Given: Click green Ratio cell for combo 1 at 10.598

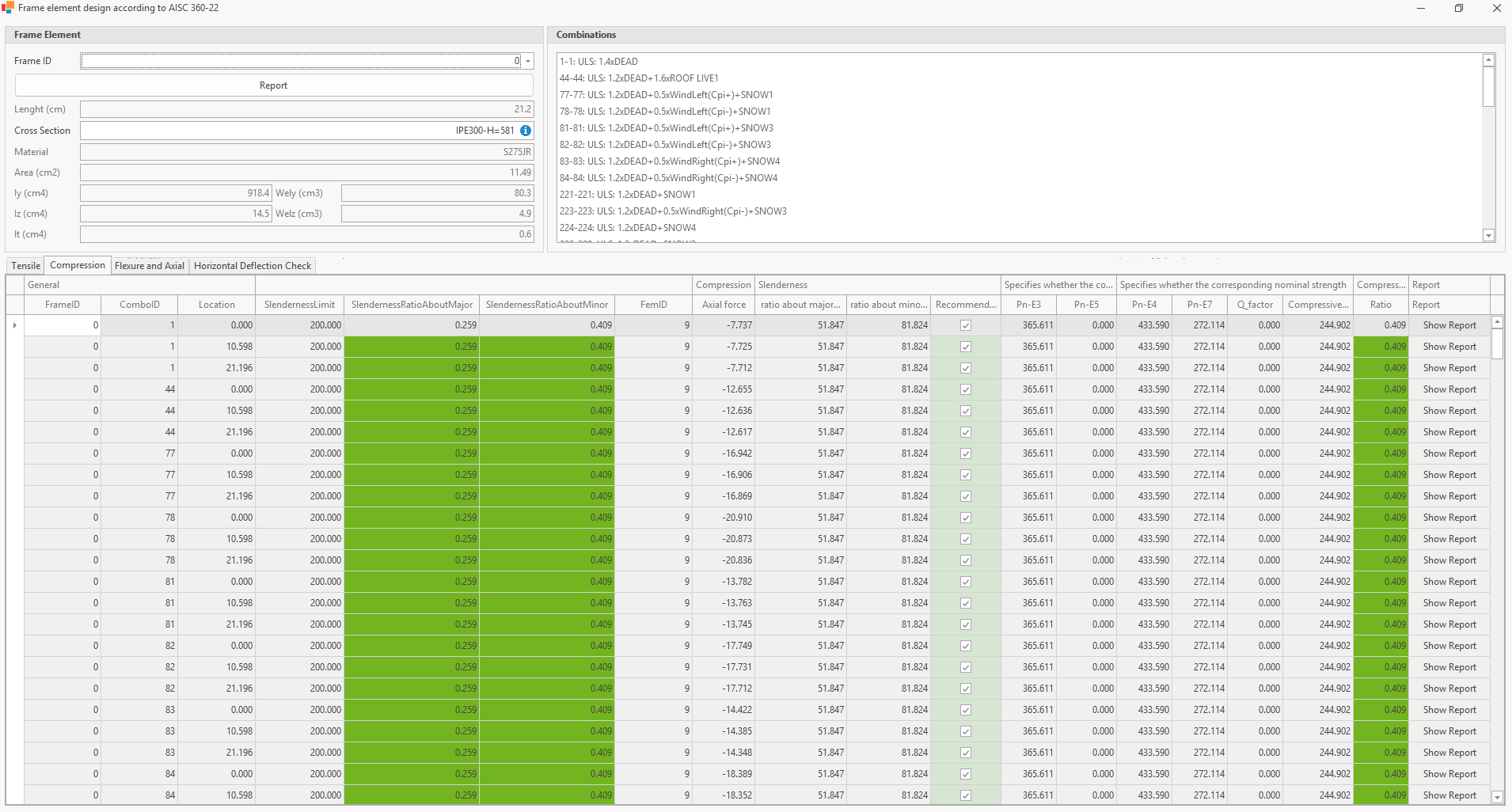Looking at the screenshot, I should click(1381, 347).
